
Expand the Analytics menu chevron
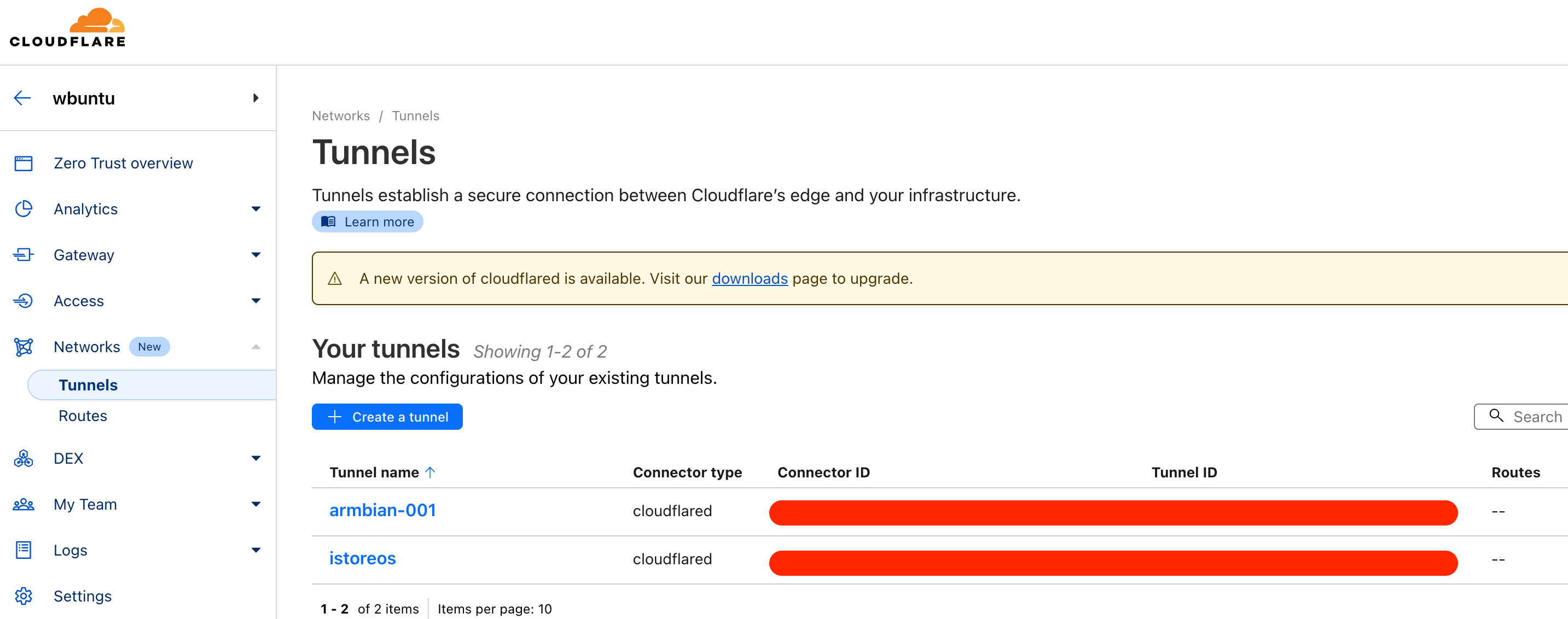(x=255, y=209)
